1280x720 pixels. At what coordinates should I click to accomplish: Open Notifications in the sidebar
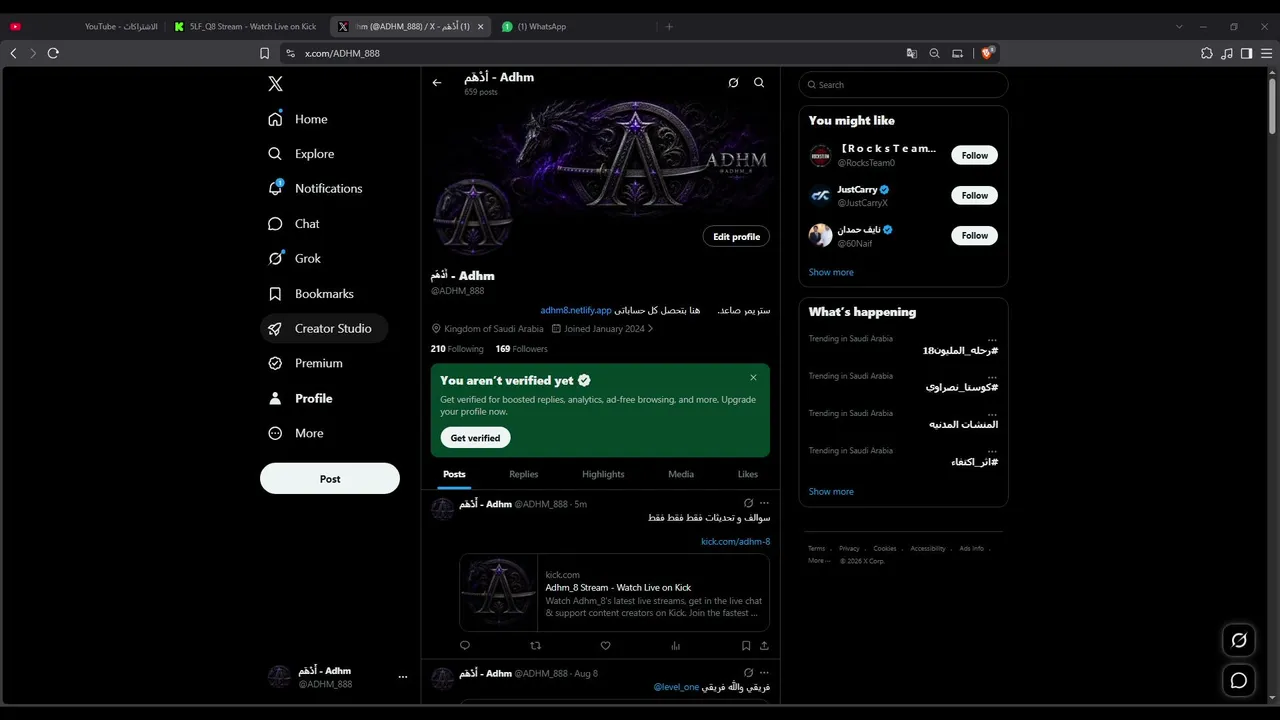[x=315, y=188]
